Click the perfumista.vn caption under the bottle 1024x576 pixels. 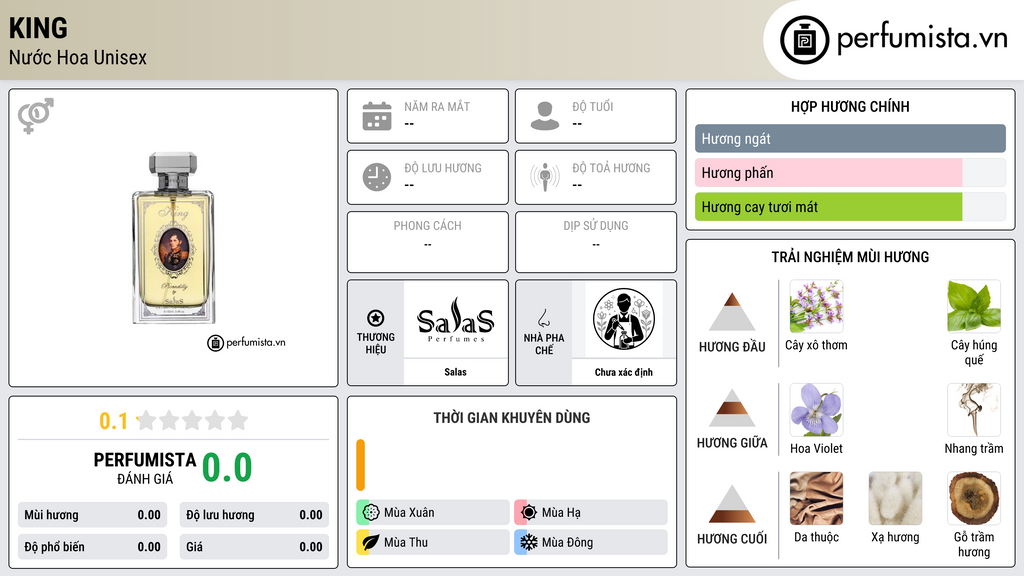[246, 342]
